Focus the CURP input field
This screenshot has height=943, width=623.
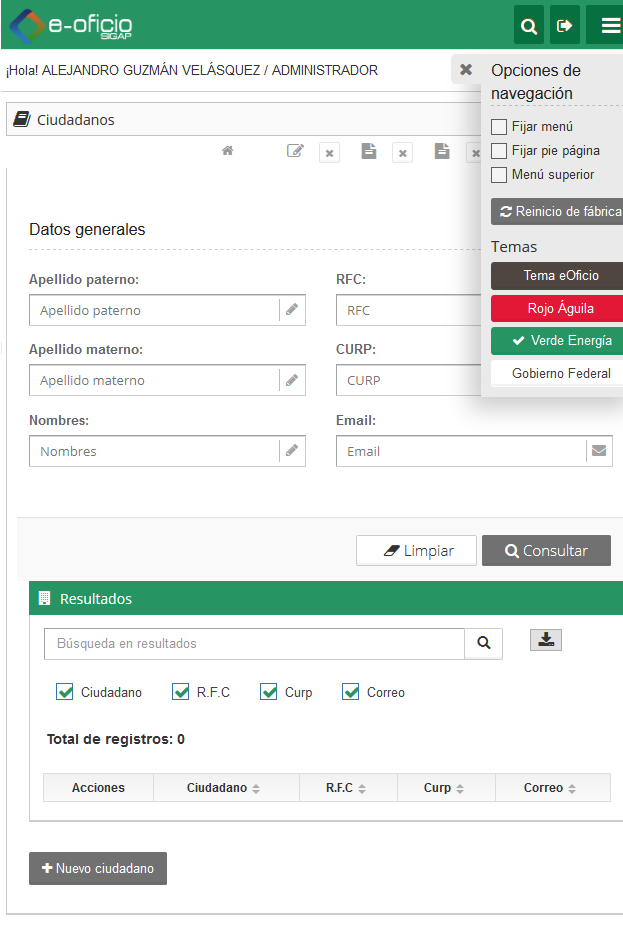pyautogui.click(x=409, y=380)
